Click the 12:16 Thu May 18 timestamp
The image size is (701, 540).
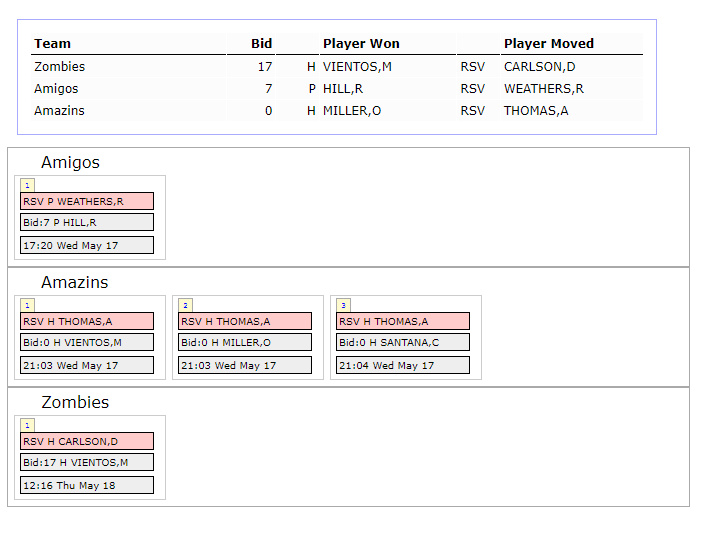click(87, 485)
